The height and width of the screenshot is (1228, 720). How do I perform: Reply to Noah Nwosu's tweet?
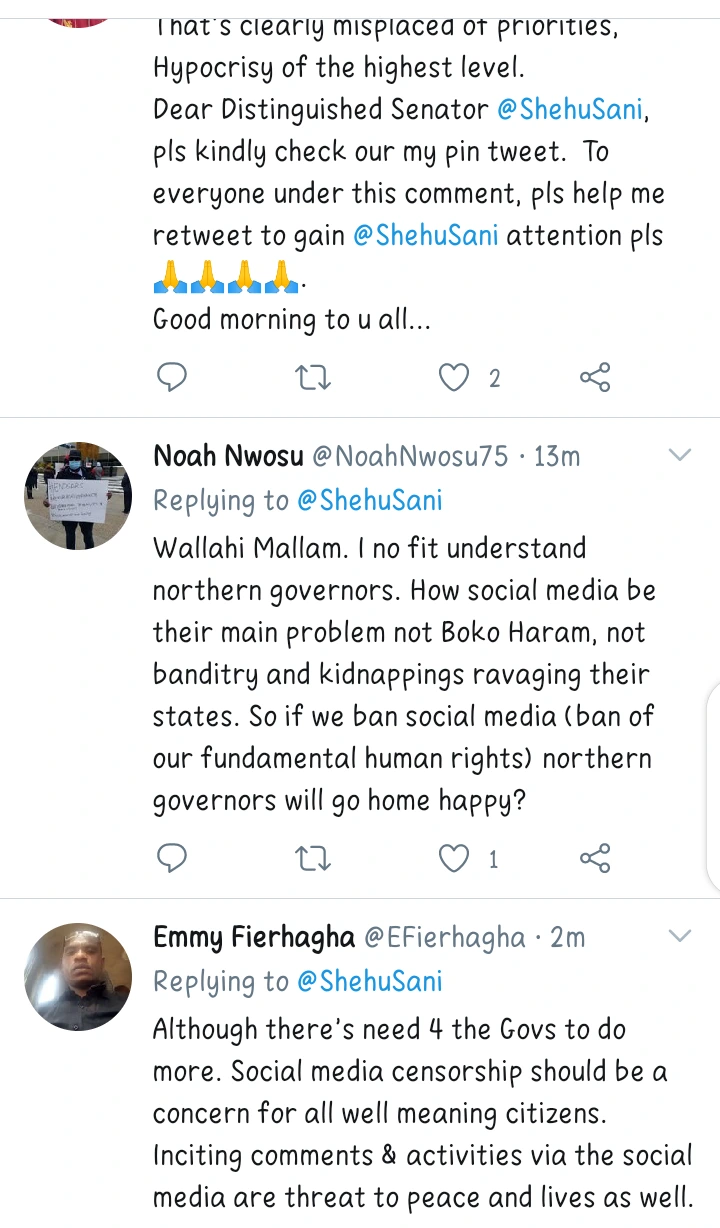click(x=173, y=858)
